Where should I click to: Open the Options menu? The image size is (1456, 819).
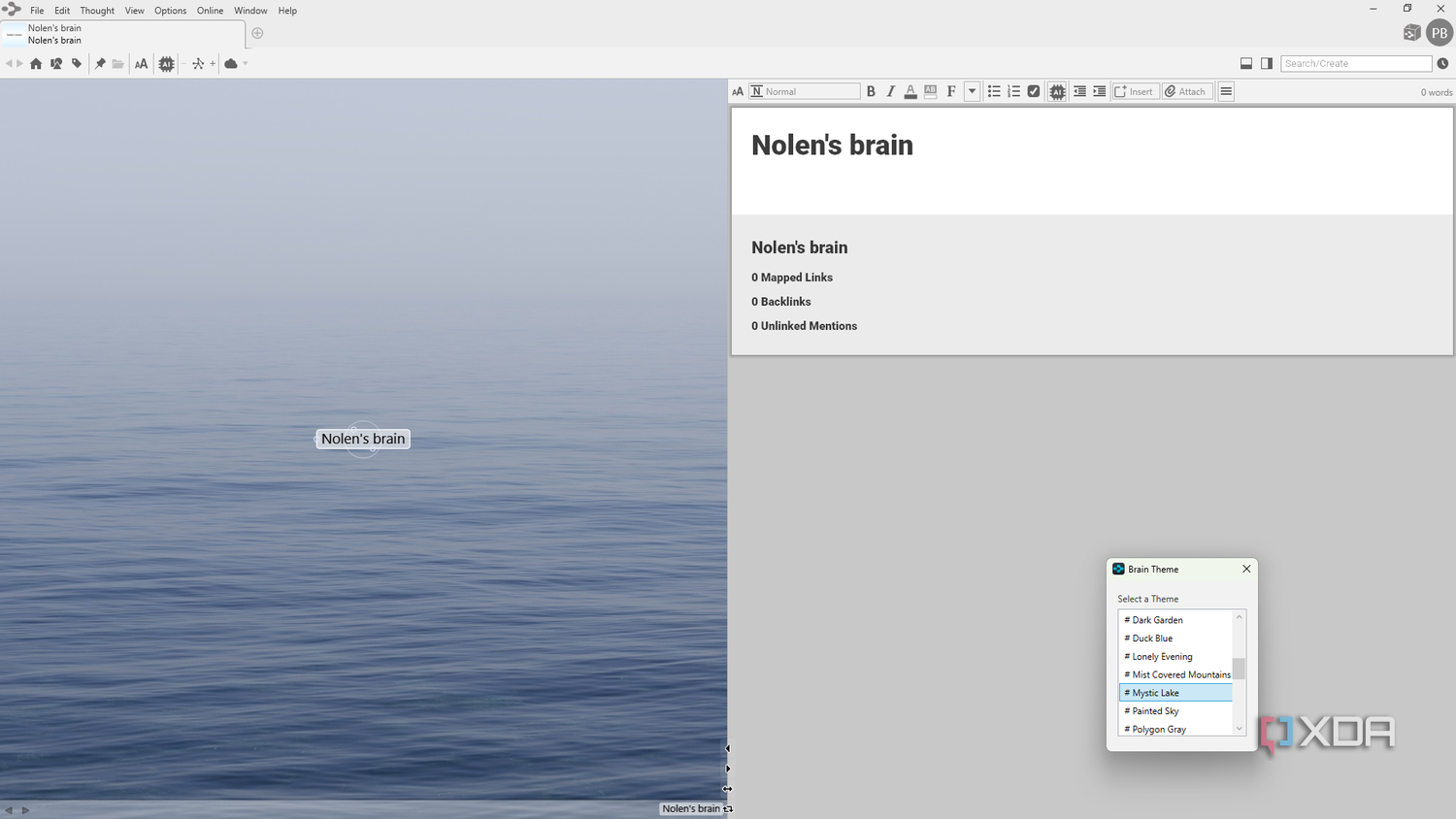click(170, 11)
